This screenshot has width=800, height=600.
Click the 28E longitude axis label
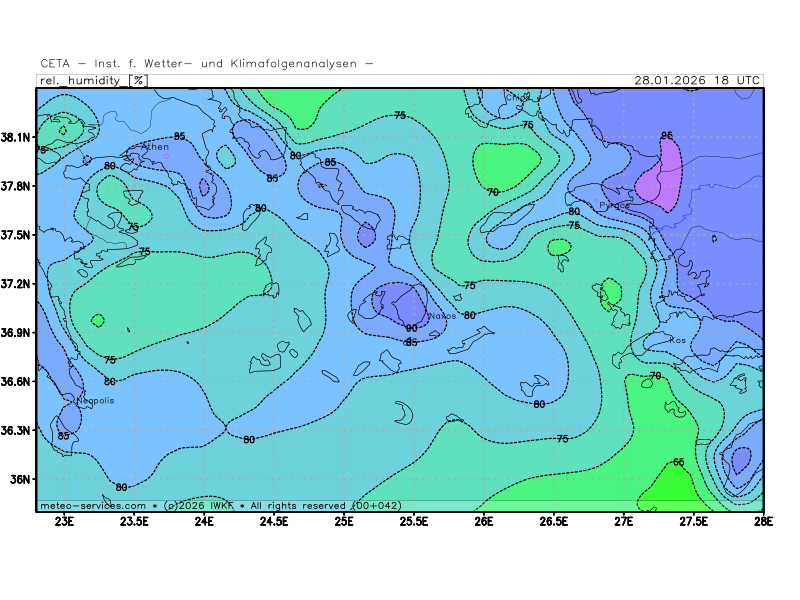[763, 520]
